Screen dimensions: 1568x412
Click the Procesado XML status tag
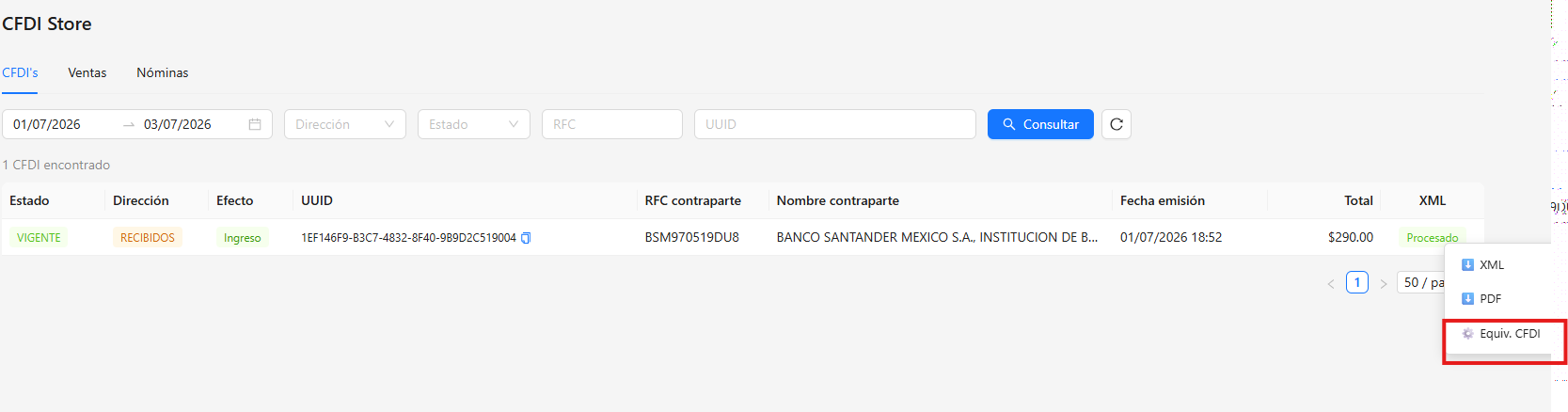point(1432,238)
